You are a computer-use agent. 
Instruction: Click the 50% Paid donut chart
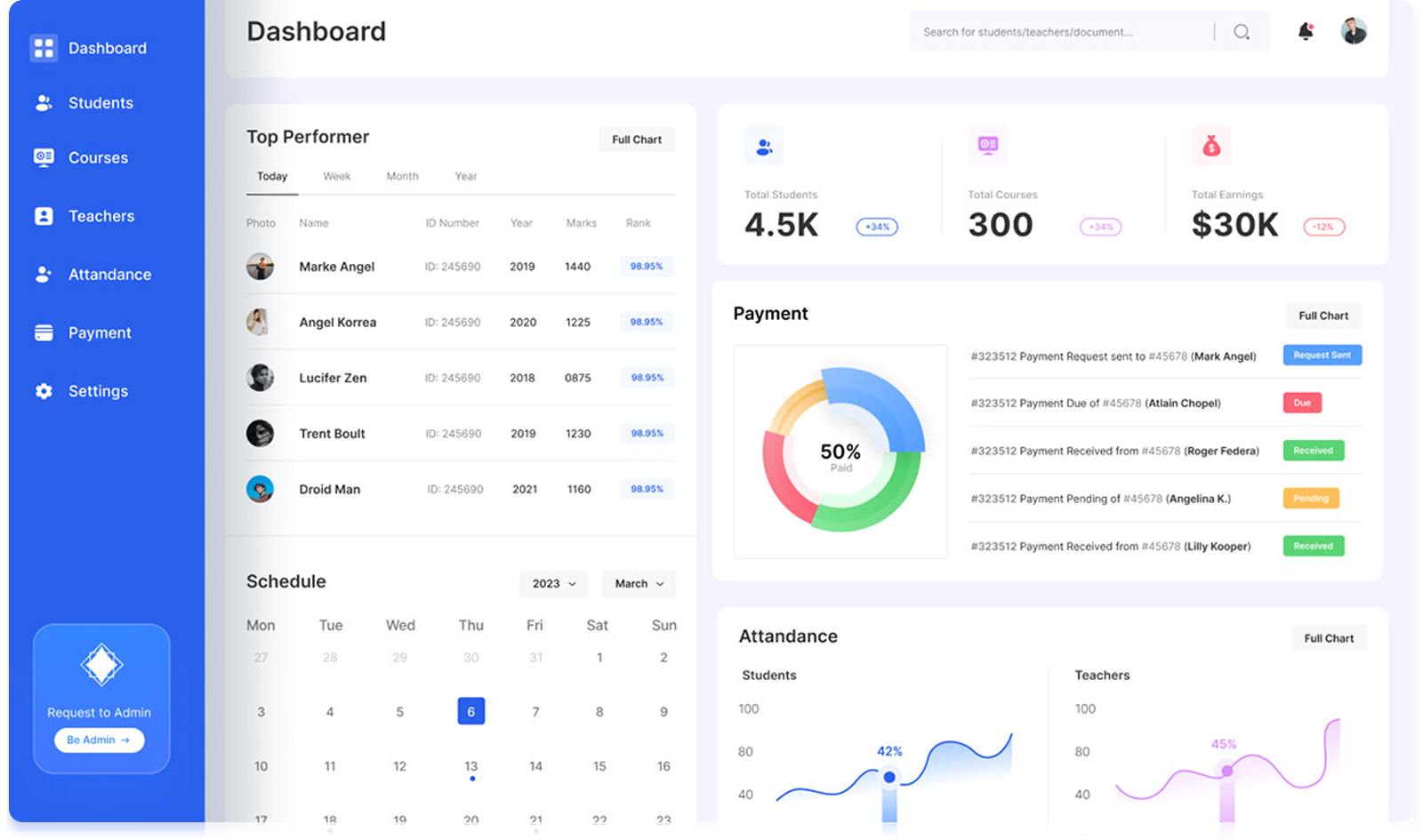(x=841, y=450)
